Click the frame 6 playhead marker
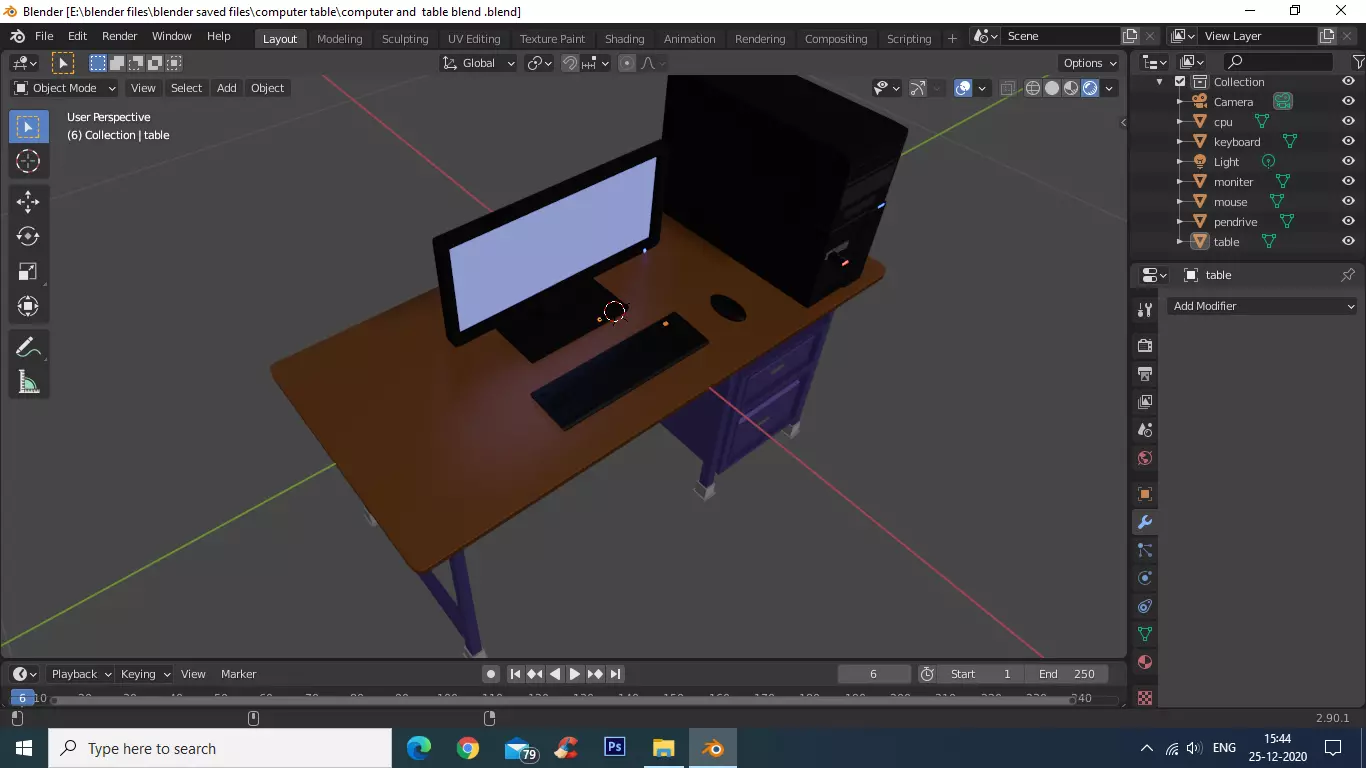1366x768 pixels. click(x=22, y=698)
